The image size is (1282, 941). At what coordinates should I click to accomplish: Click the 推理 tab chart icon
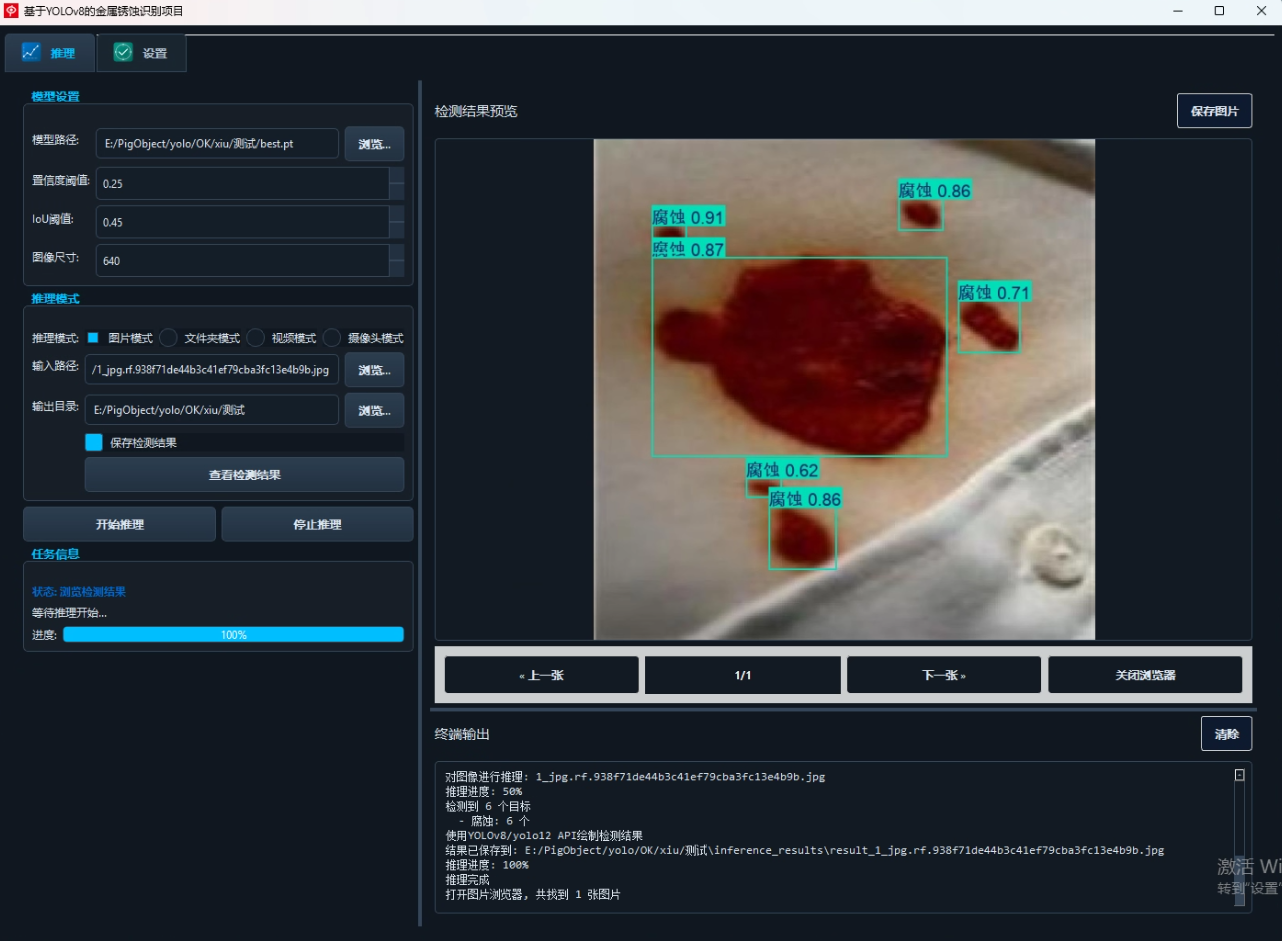point(31,52)
